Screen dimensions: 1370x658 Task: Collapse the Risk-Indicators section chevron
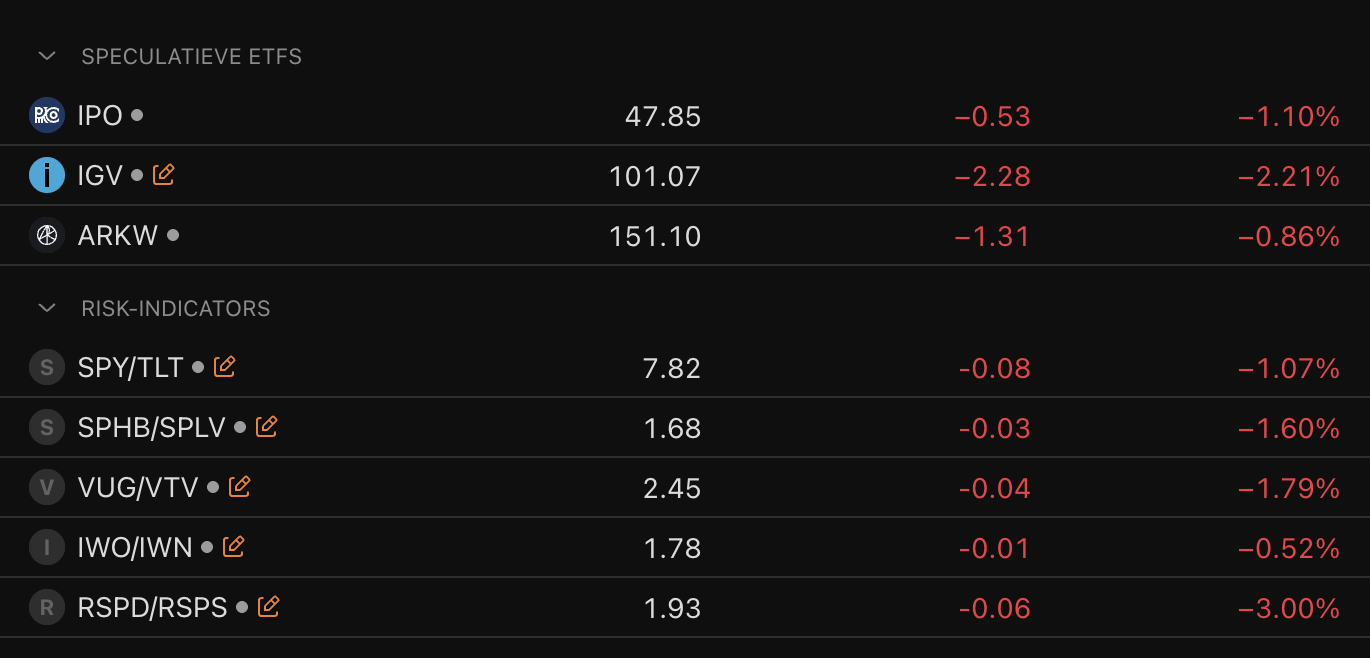pos(47,308)
